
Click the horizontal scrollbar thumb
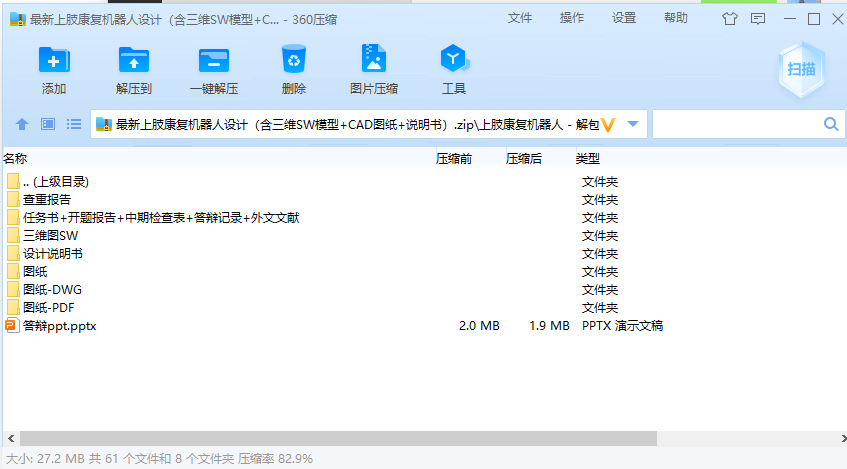338,438
